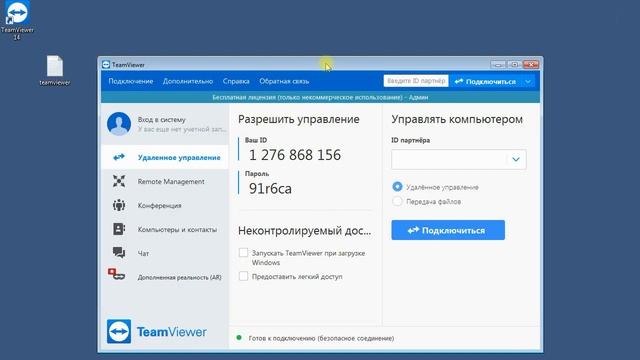640x360 pixels.
Task: Check the Предоставить легкий доступ option
Action: pos(243,276)
